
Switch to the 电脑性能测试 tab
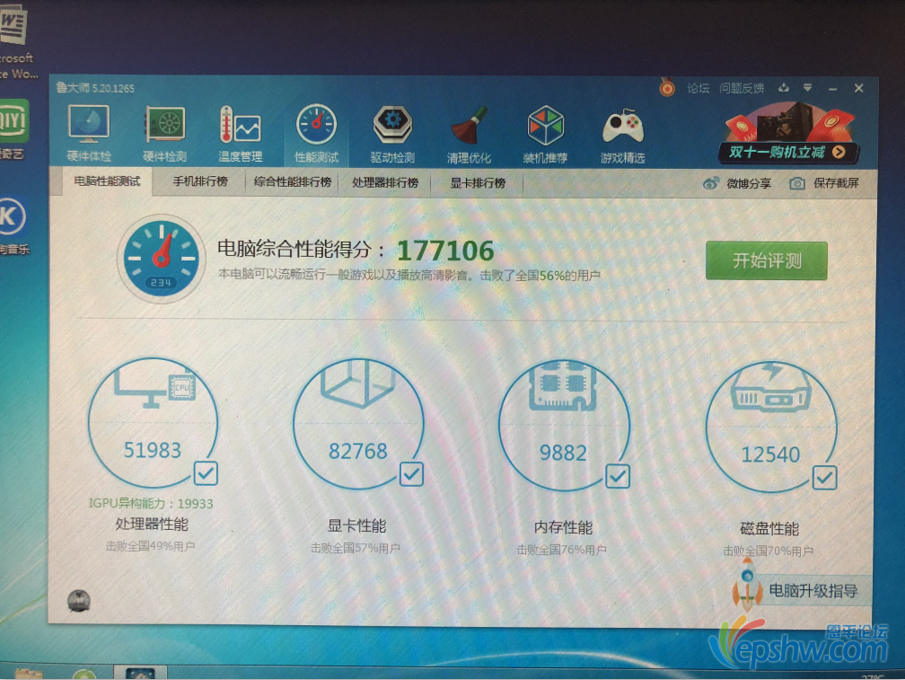[x=107, y=181]
